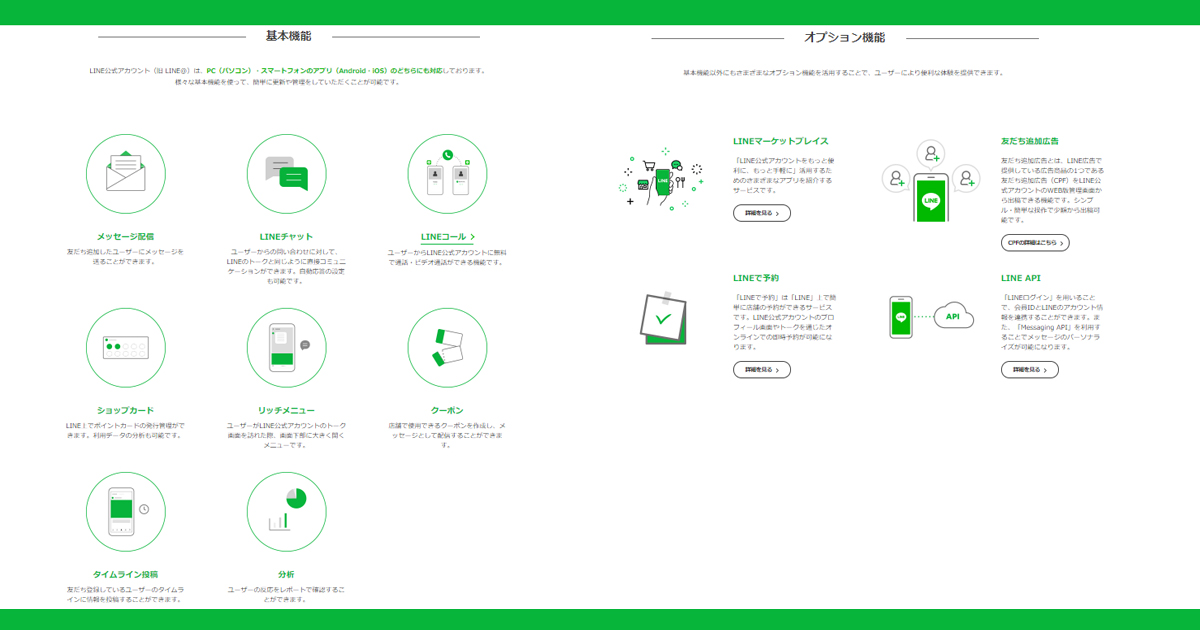Click the LINEで予約 heading
The image size is (1200, 630).
756,278
